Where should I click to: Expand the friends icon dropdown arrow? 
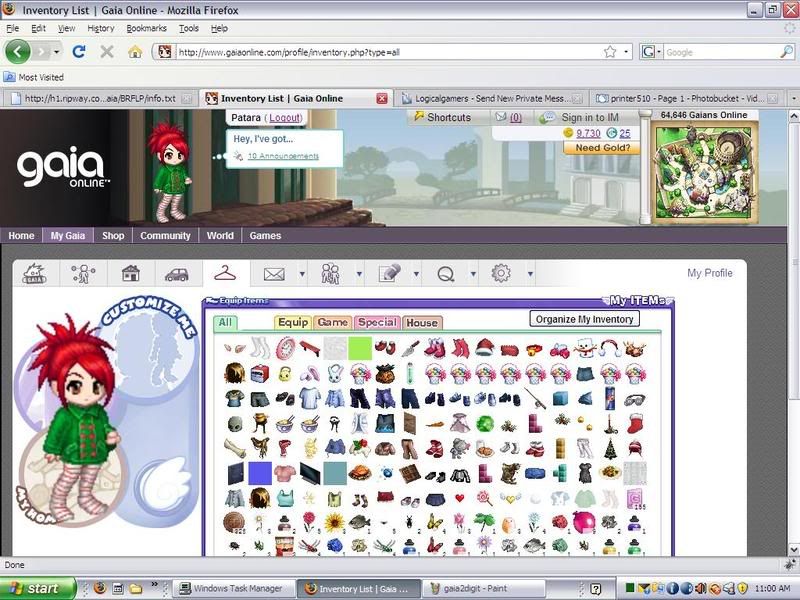coord(359,274)
